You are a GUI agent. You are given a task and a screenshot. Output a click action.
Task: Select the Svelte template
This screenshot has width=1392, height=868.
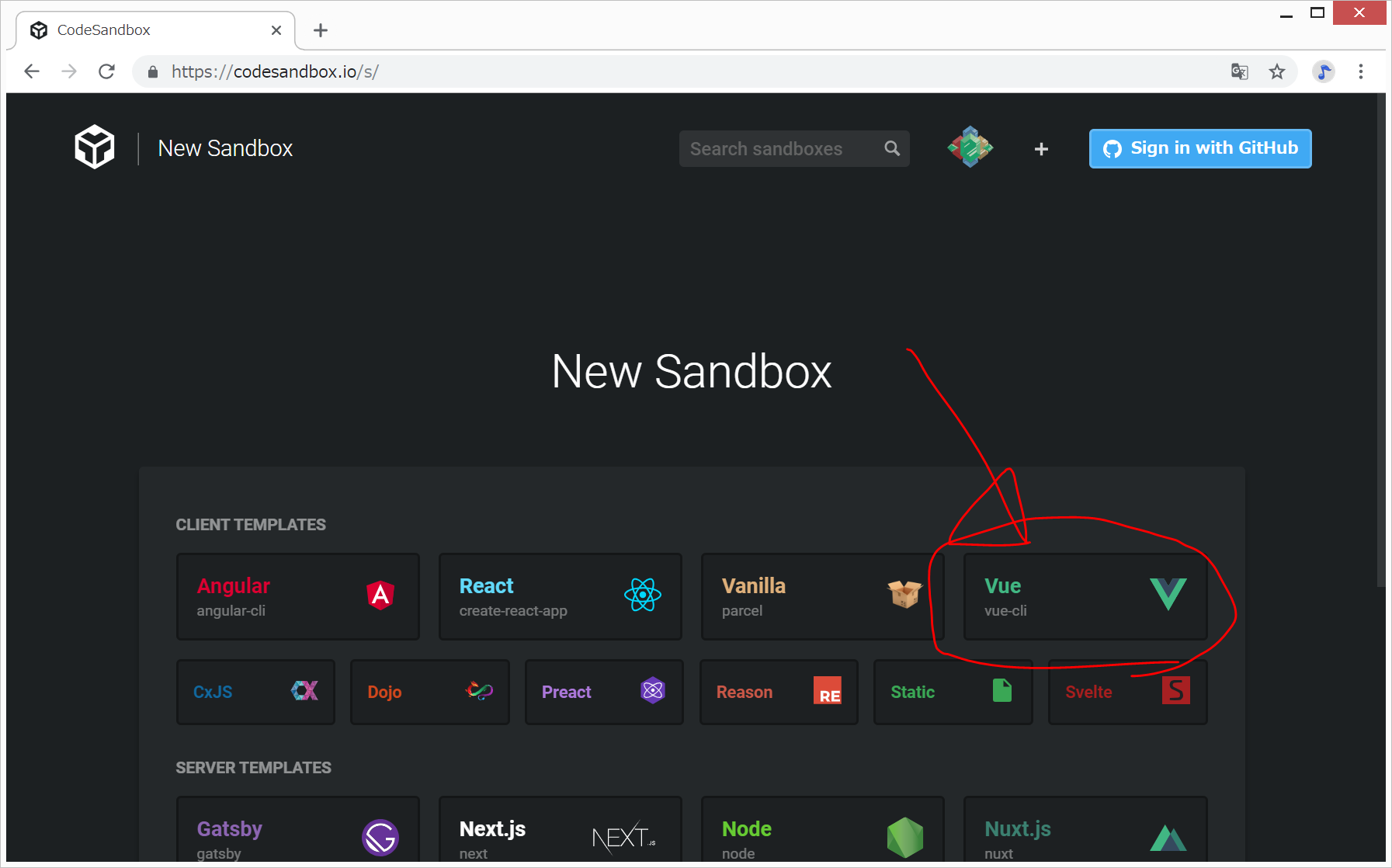pos(1127,692)
